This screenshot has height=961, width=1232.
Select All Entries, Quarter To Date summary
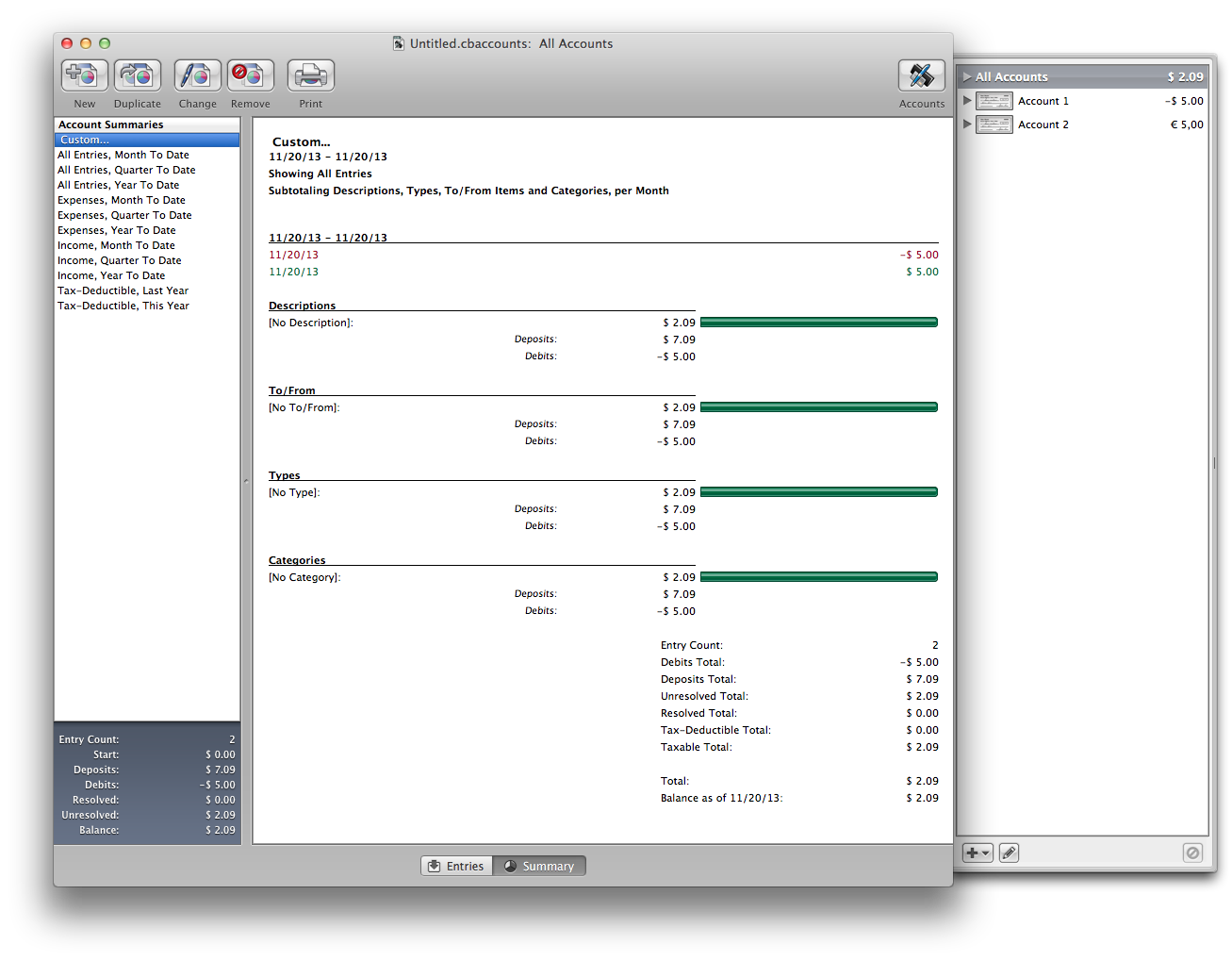tap(147, 170)
